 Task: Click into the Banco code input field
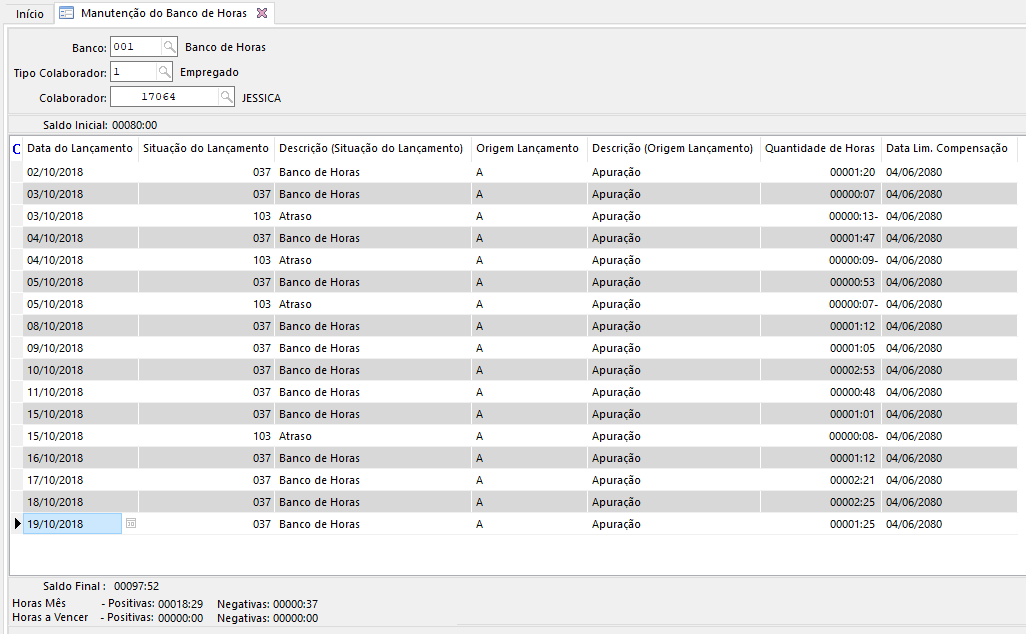click(x=135, y=46)
